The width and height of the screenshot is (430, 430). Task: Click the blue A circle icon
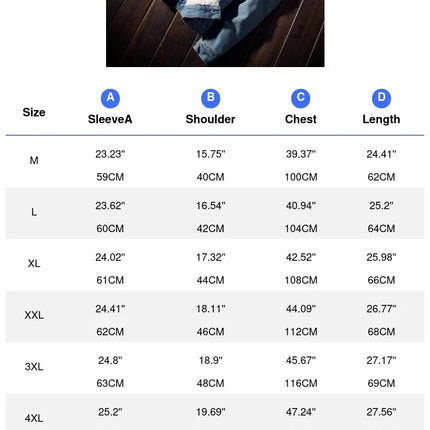click(x=110, y=98)
